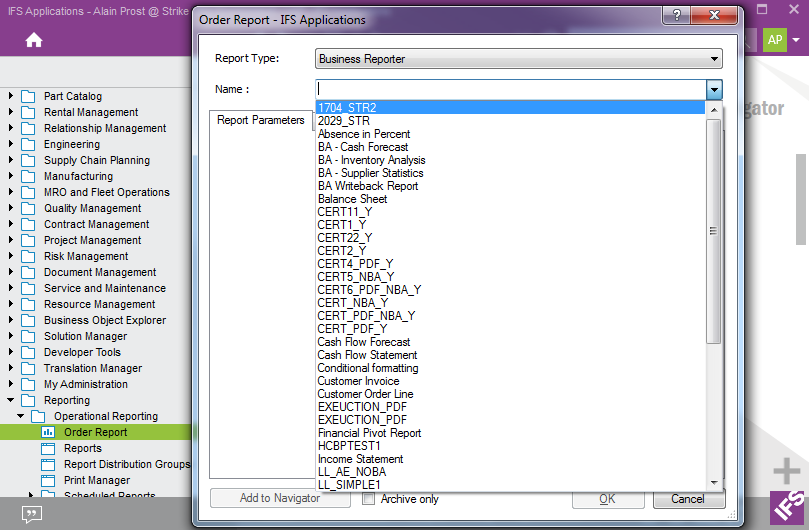The width and height of the screenshot is (809, 530).
Task: Toggle the Archive only checkbox
Action: pos(368,498)
